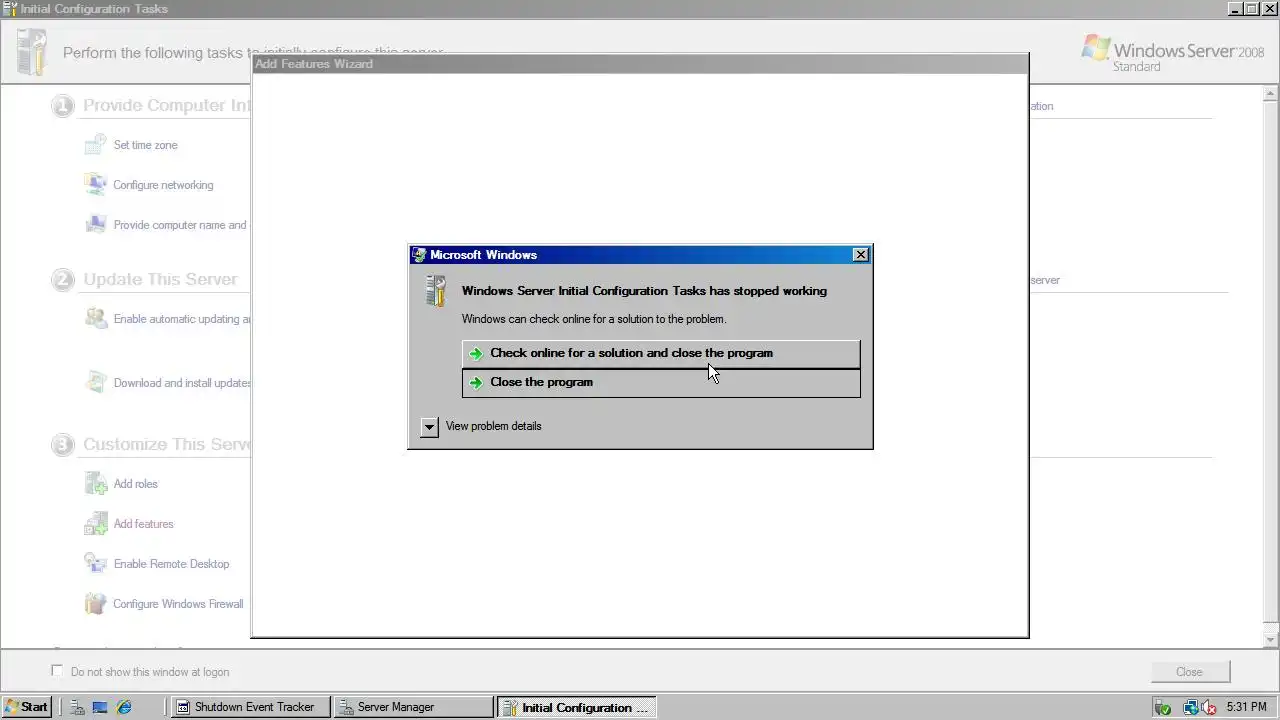Click the 'Add Features Wizard' title bar
Viewport: 1280px width, 720px height.
[x=640, y=64]
